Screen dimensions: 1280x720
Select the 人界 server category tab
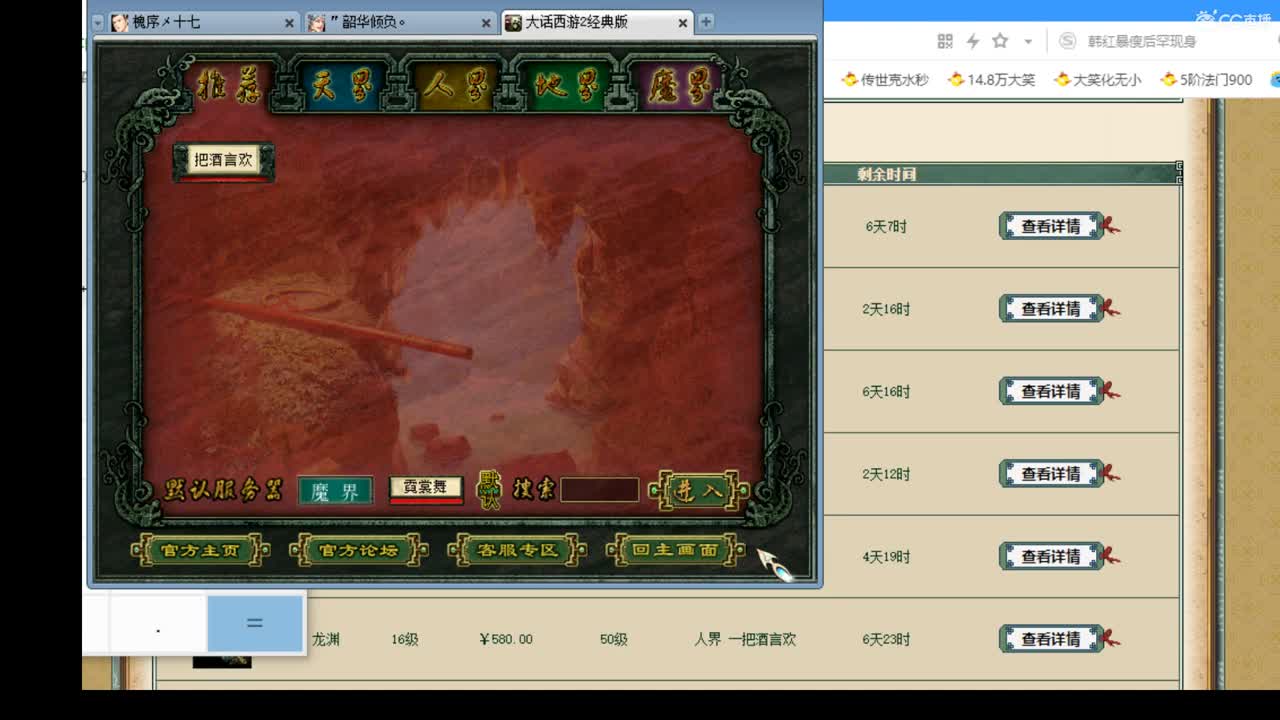pos(454,87)
